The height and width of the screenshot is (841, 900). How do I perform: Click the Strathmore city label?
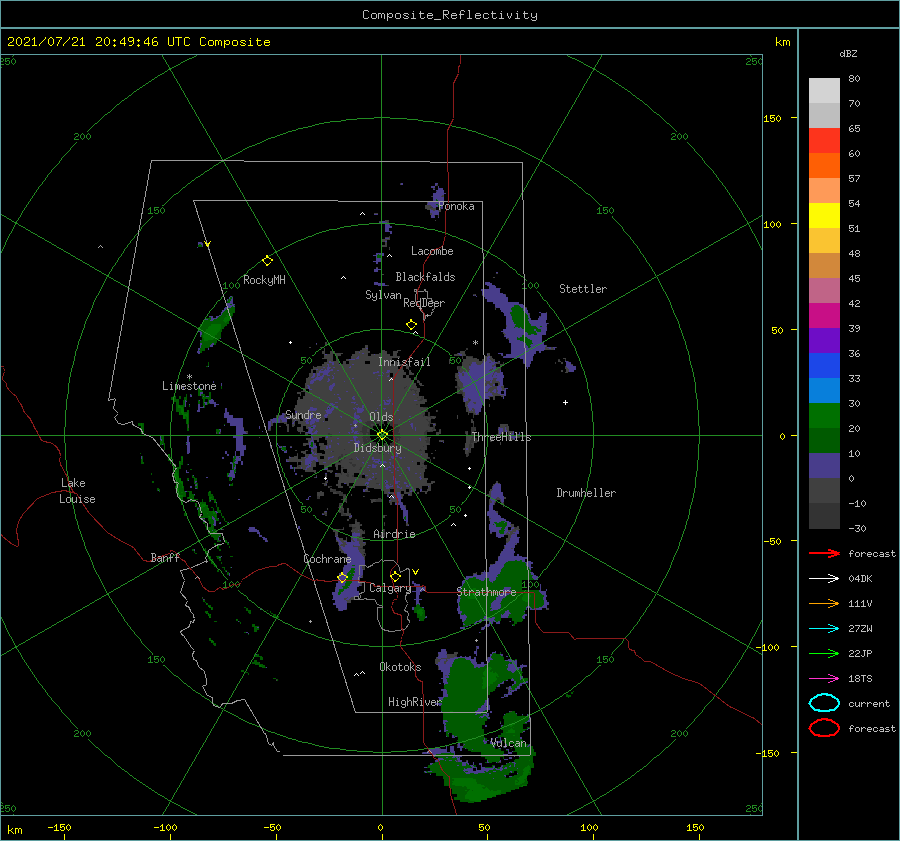pos(486,592)
